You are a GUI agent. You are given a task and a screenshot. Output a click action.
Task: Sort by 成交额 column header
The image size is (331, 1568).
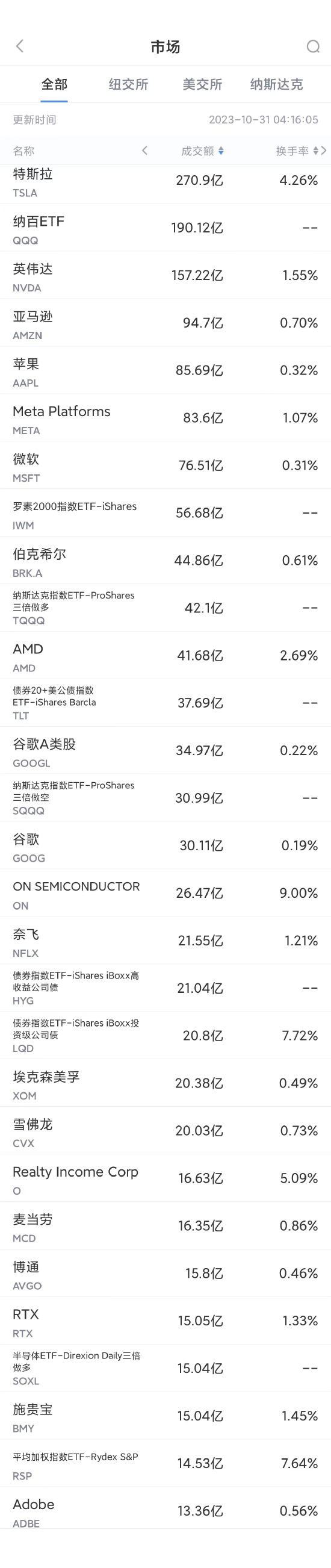click(x=198, y=151)
